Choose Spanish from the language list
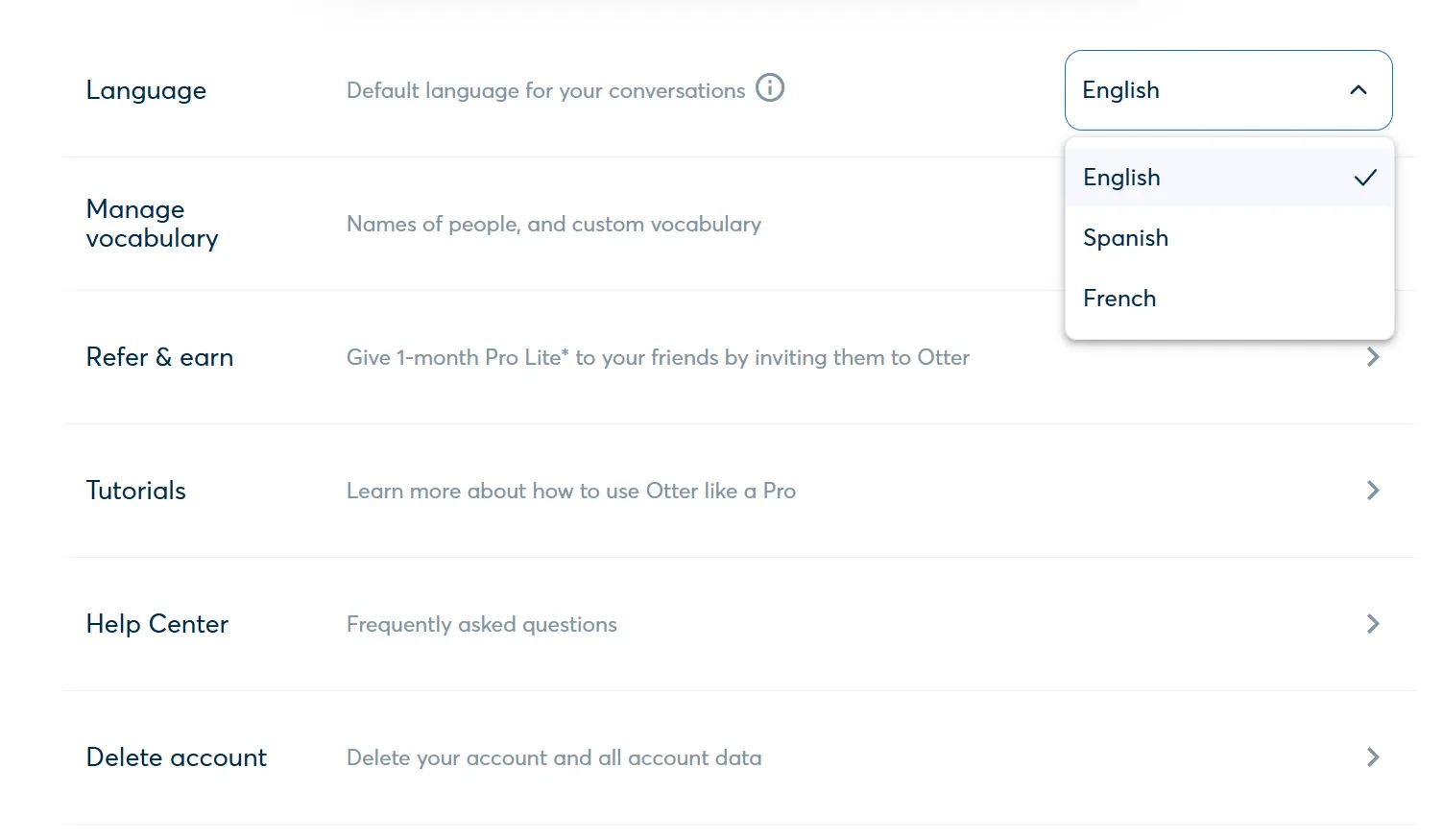Screen dimensions: 1443x840 coord(1125,238)
